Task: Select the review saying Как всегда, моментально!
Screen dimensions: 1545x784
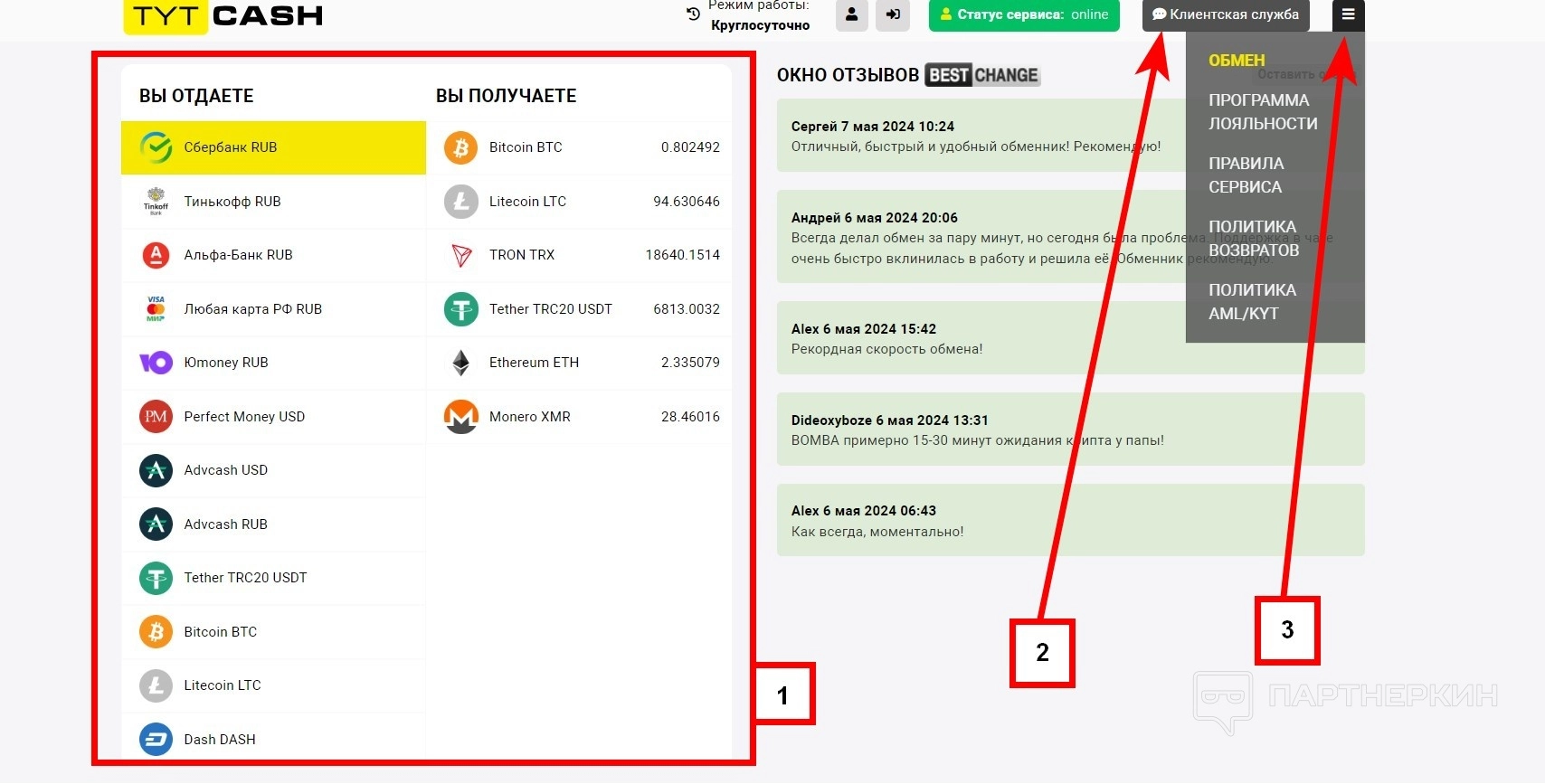Action: [x=1071, y=520]
